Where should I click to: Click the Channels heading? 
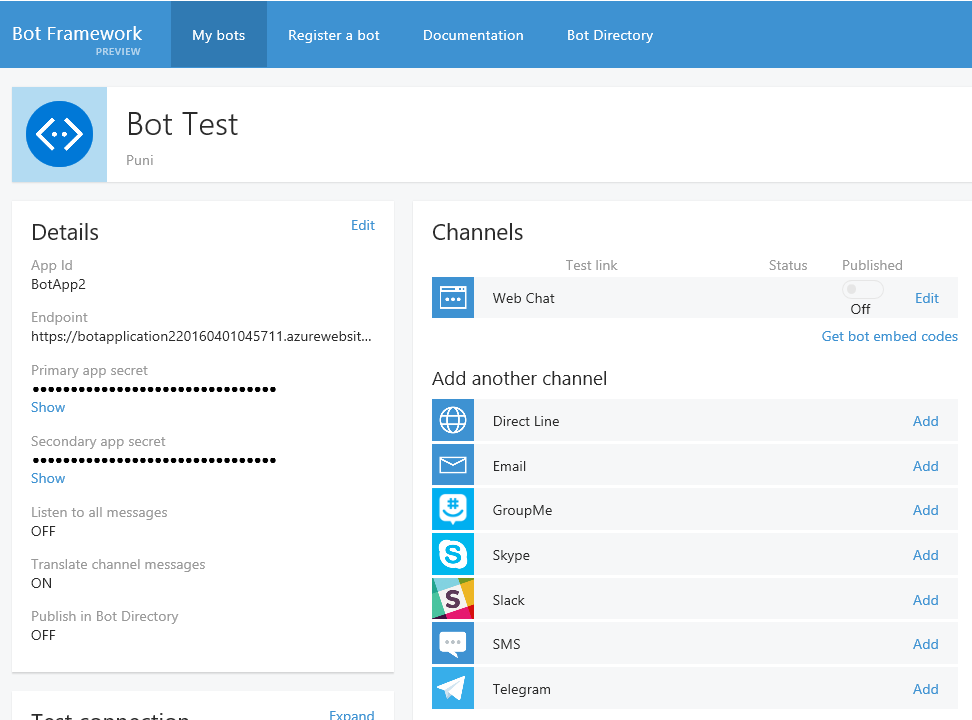(477, 232)
